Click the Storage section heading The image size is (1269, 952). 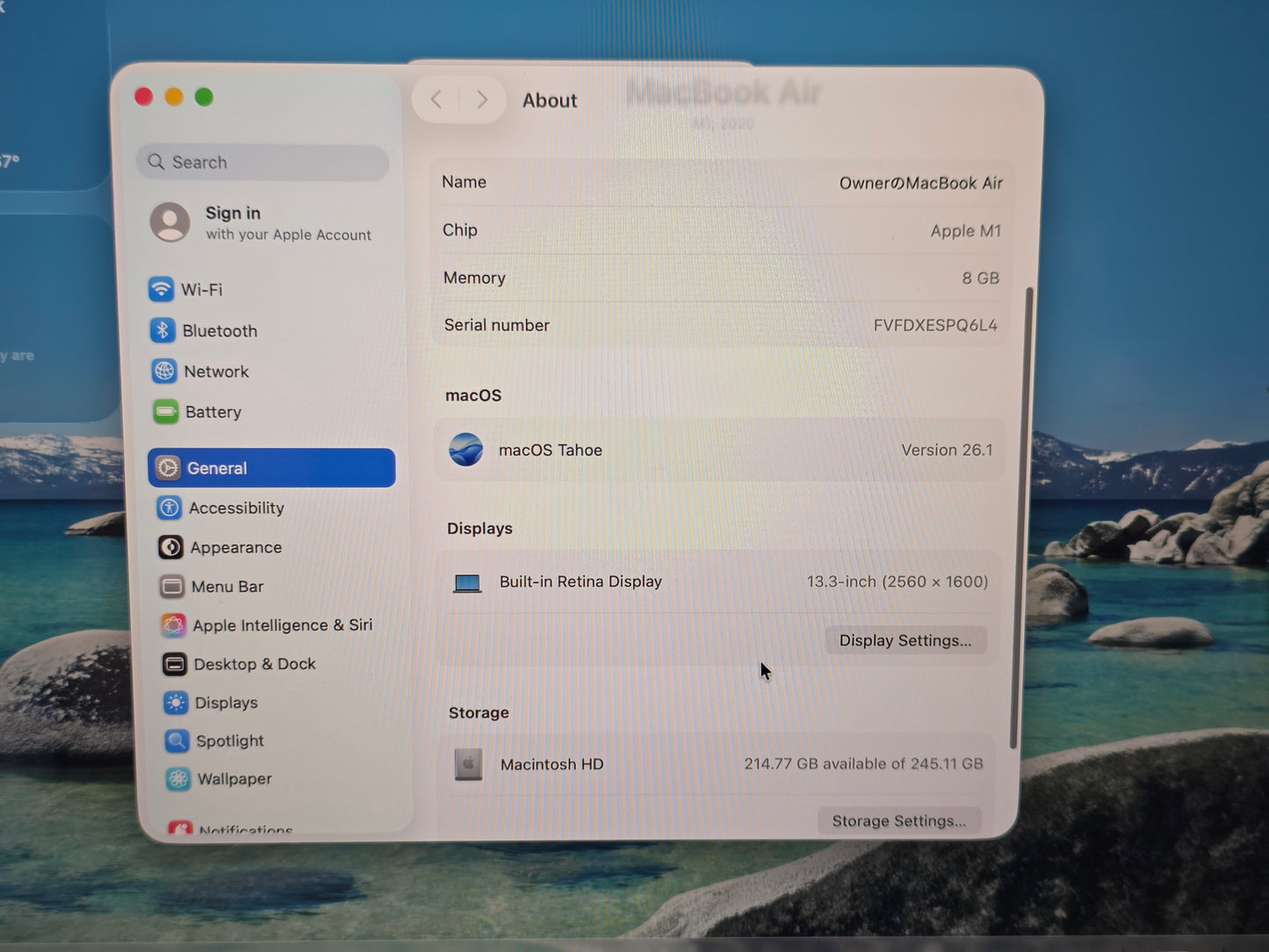coord(479,712)
